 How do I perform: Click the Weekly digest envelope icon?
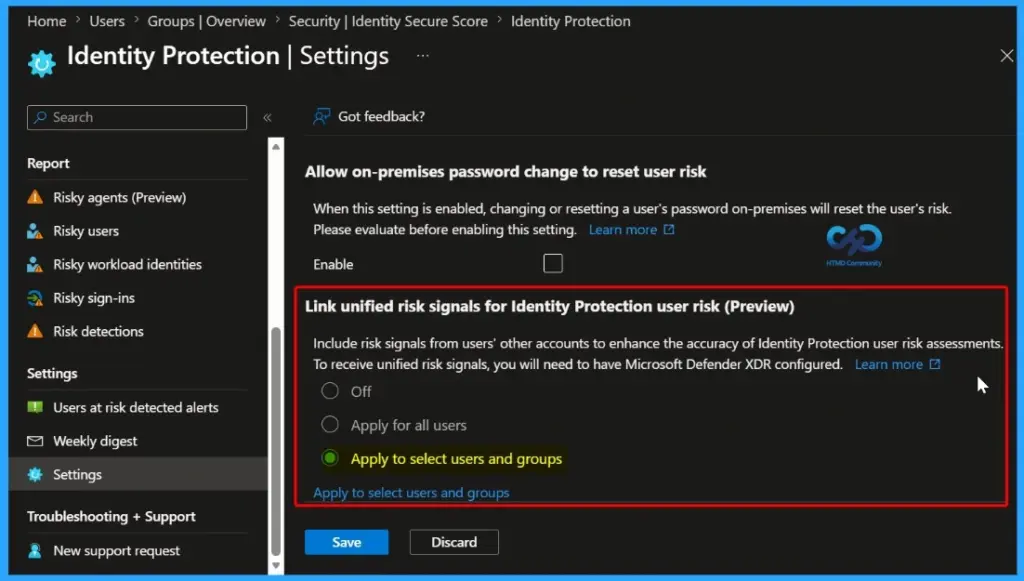tap(35, 441)
